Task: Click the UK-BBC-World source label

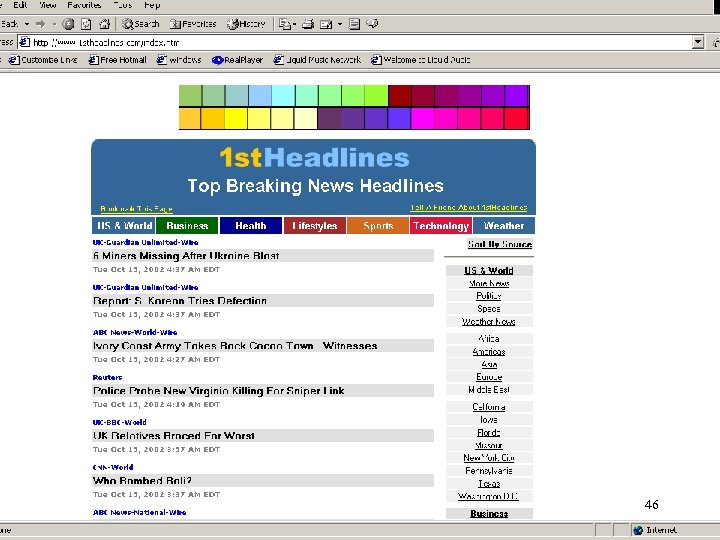Action: (119, 422)
